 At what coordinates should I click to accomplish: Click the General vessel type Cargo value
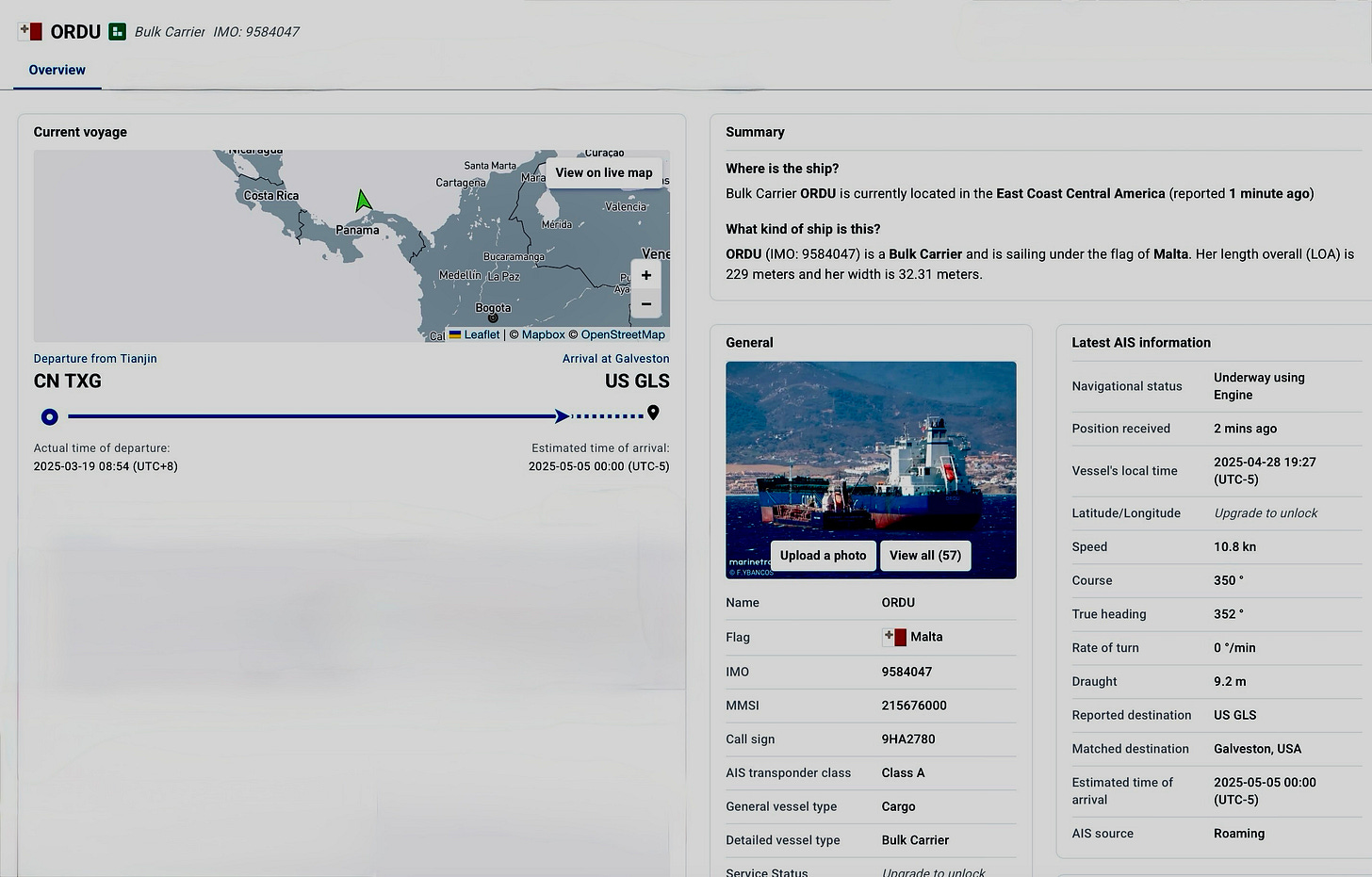point(898,806)
